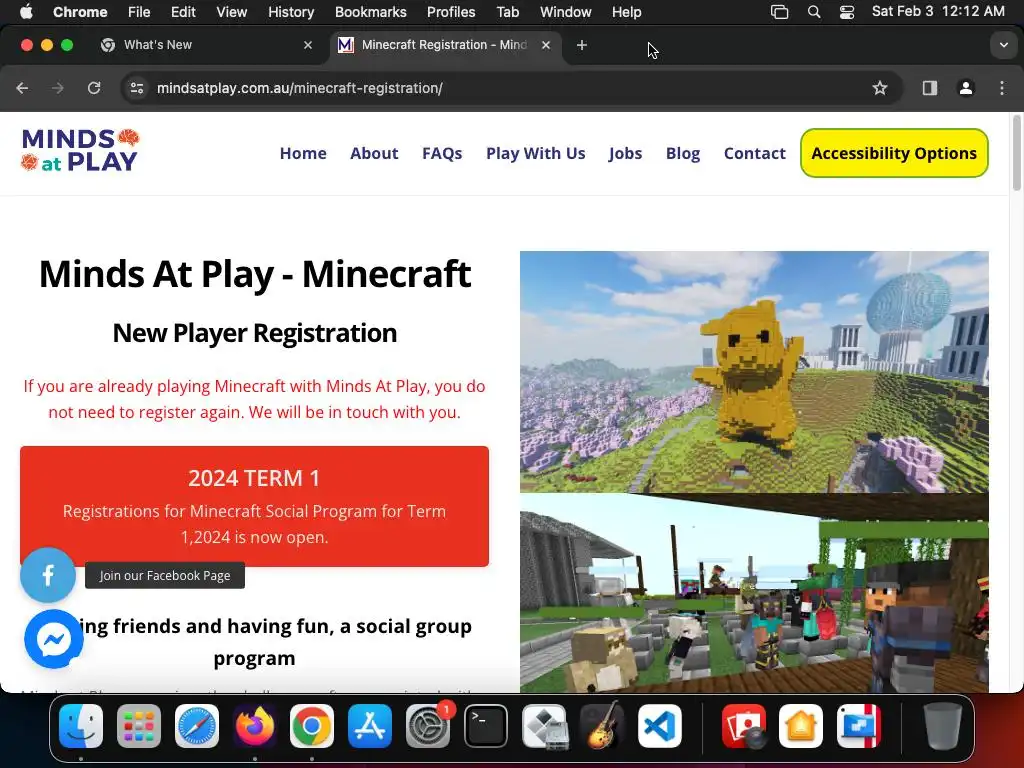Close the Minecraft Registration tab
The height and width of the screenshot is (768, 1024).
point(546,45)
